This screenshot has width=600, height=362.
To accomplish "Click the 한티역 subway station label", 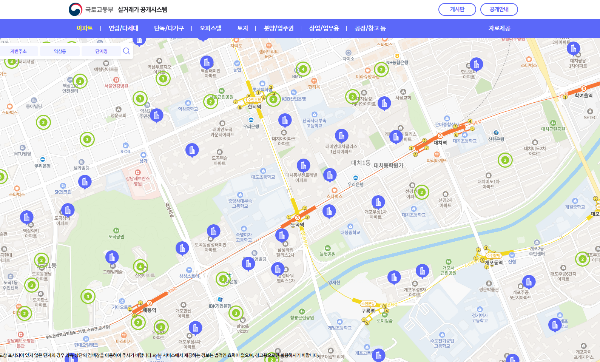I will (254, 107).
